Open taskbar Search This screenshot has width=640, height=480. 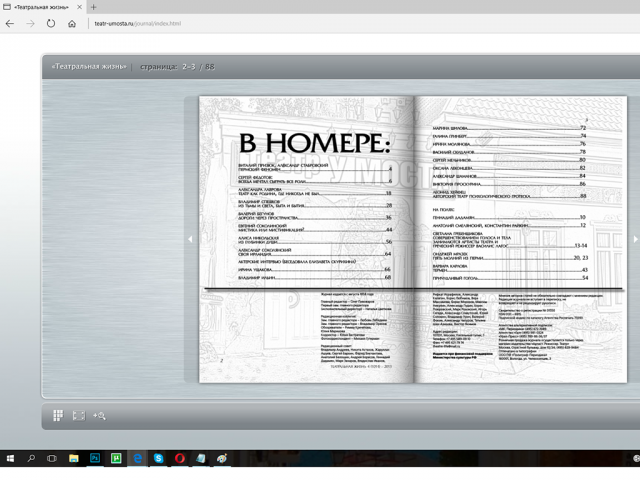(x=31, y=458)
